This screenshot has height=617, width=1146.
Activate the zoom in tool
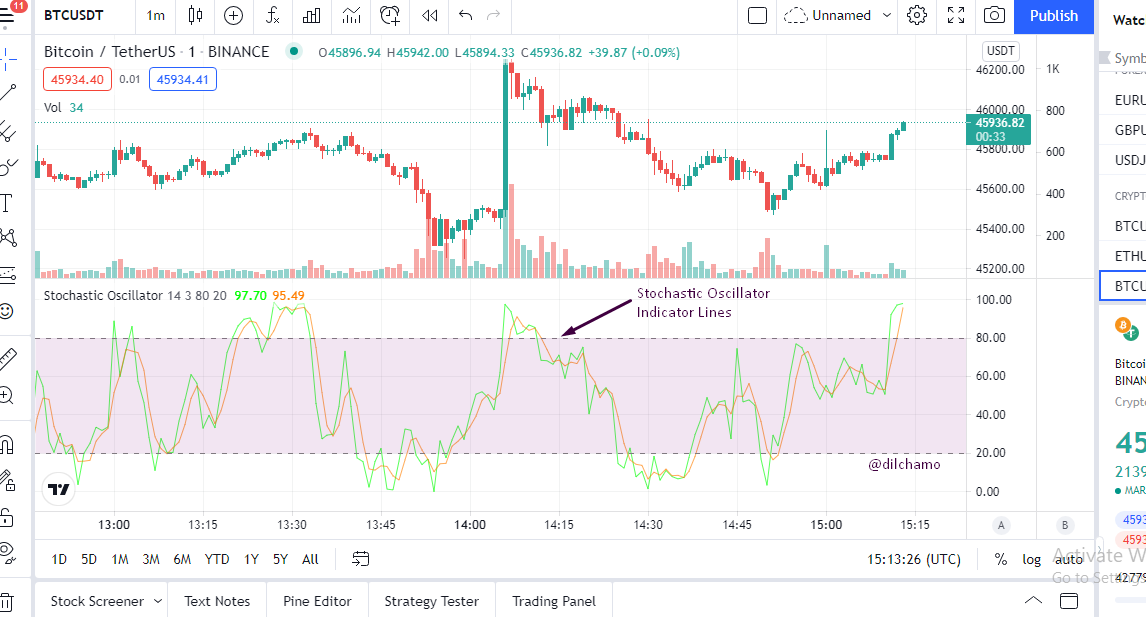click(x=7, y=396)
